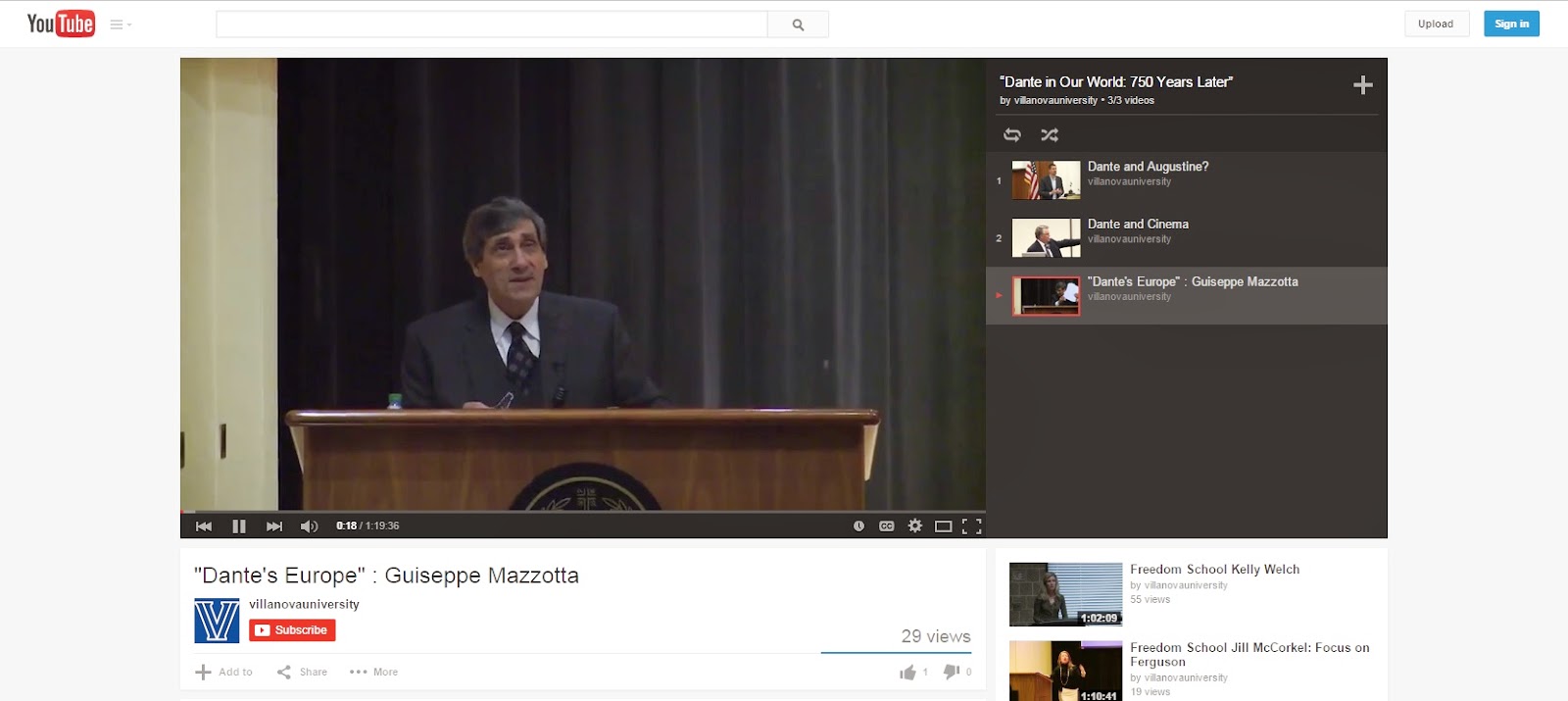
Task: Open 'Freedom School Kelly Welch' thumbnail
Action: (x=1065, y=594)
